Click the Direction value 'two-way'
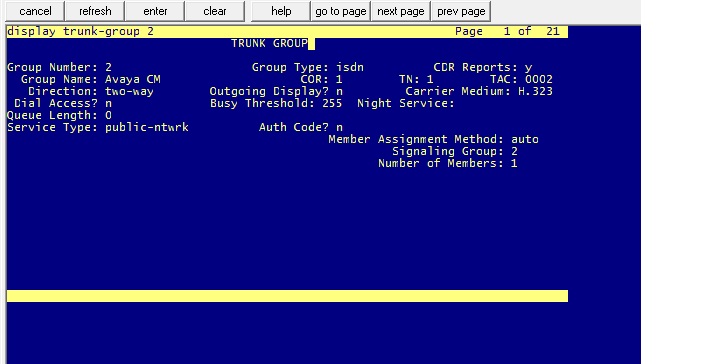 [129, 91]
